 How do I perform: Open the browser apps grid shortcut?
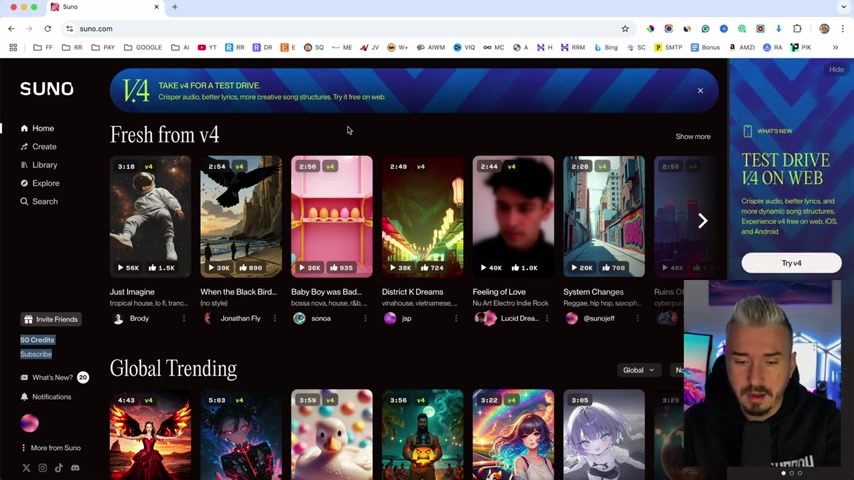tap(14, 48)
